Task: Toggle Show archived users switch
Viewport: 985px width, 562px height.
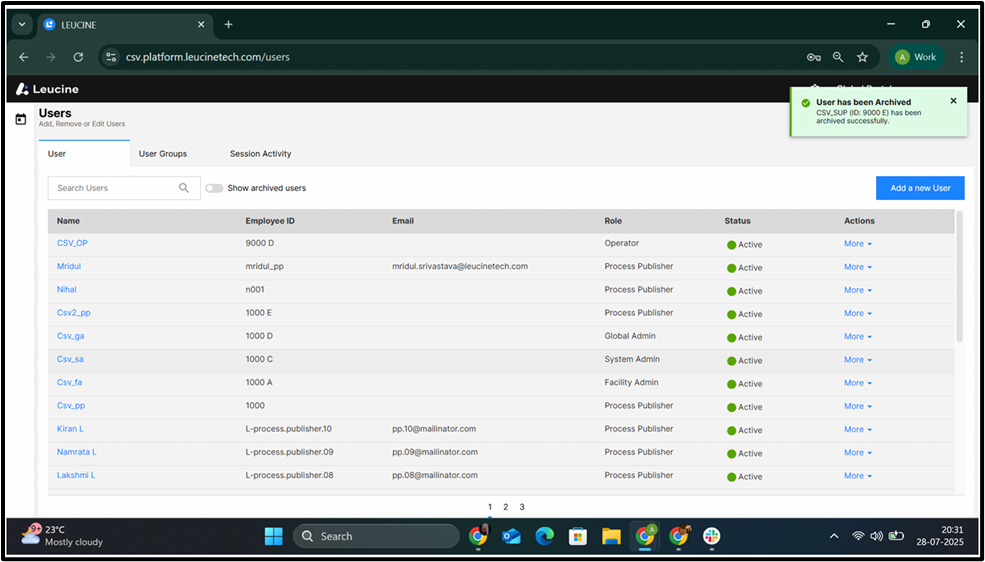Action: tap(214, 188)
